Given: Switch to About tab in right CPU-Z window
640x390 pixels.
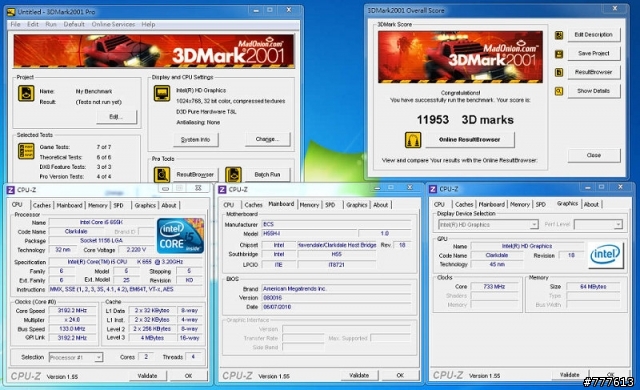Looking at the screenshot, I should click(x=591, y=204).
